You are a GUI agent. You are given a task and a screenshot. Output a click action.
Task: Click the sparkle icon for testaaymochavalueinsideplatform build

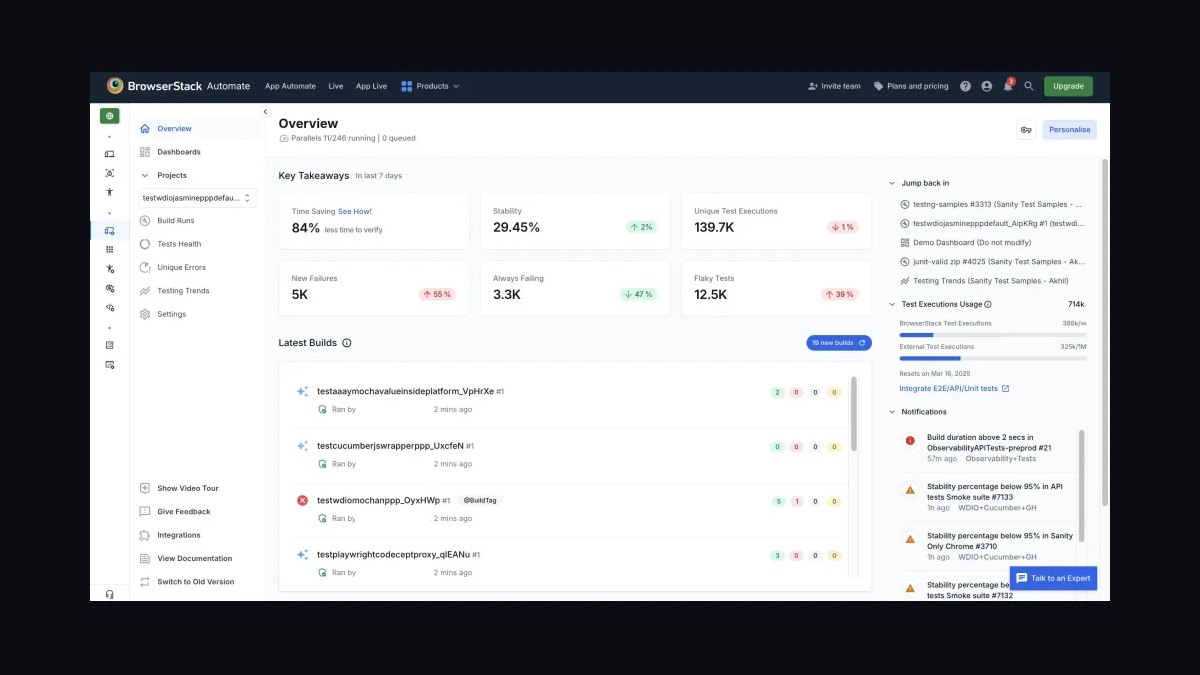coord(302,391)
